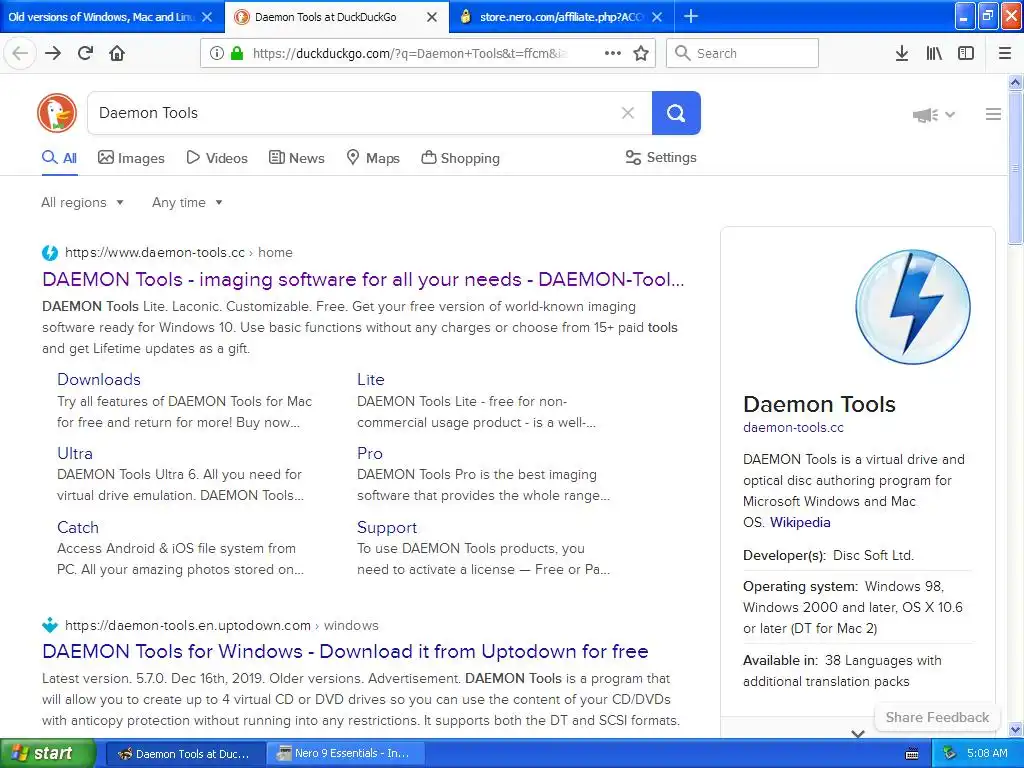Open the DuckDuckGo side menu icon
The width and height of the screenshot is (1024, 768).
coord(993,114)
